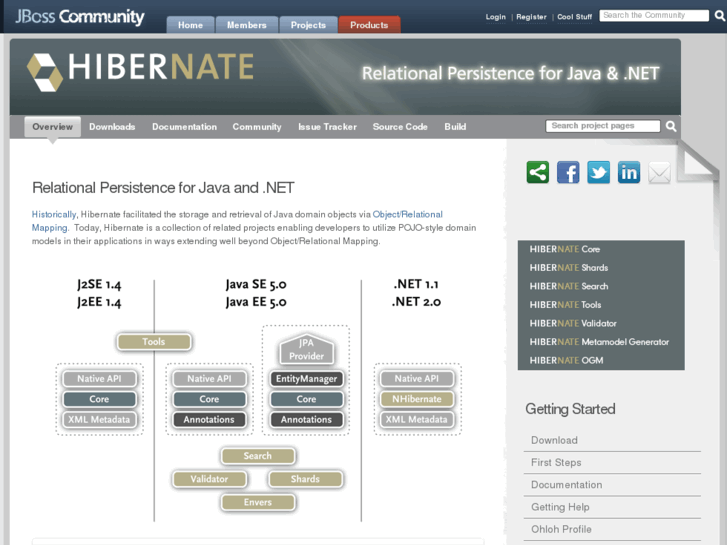Click the Login link

tap(496, 17)
